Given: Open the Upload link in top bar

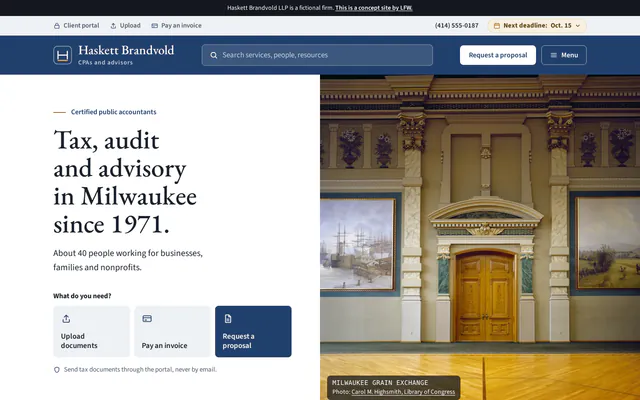Looking at the screenshot, I should pos(125,25).
